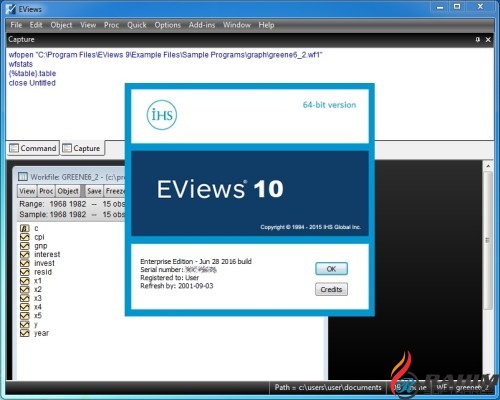500x400 pixels.
Task: Click the close Untitled line in Capture
Action: [x=32, y=83]
